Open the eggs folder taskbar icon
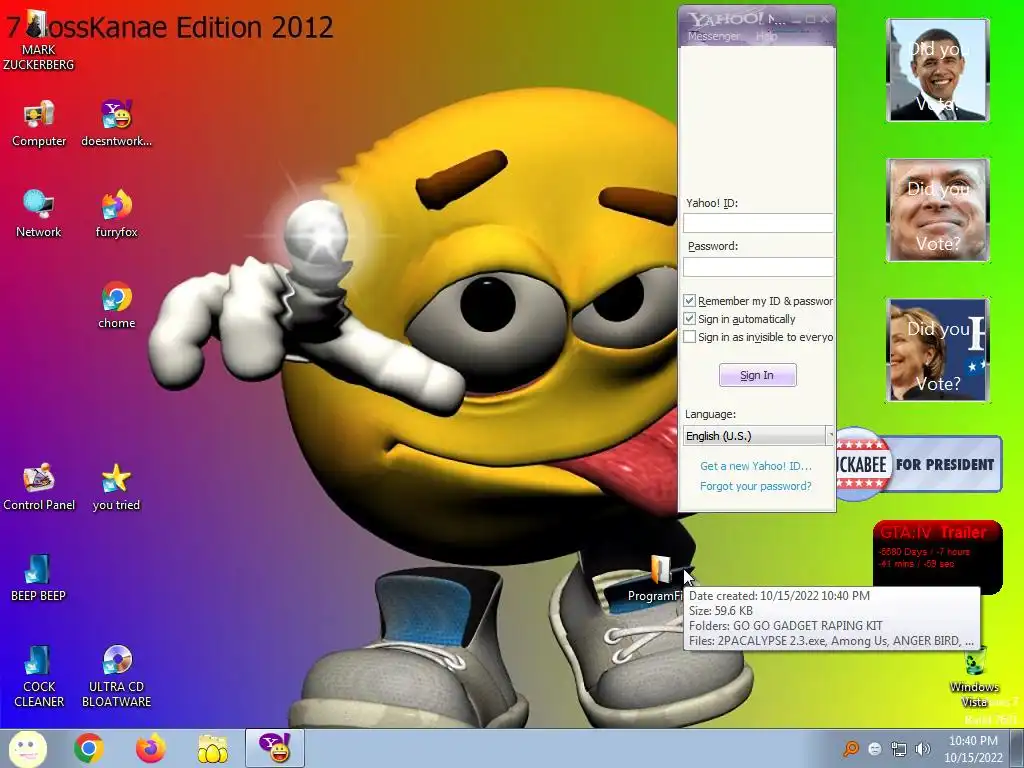Viewport: 1024px width, 768px height. [x=213, y=748]
